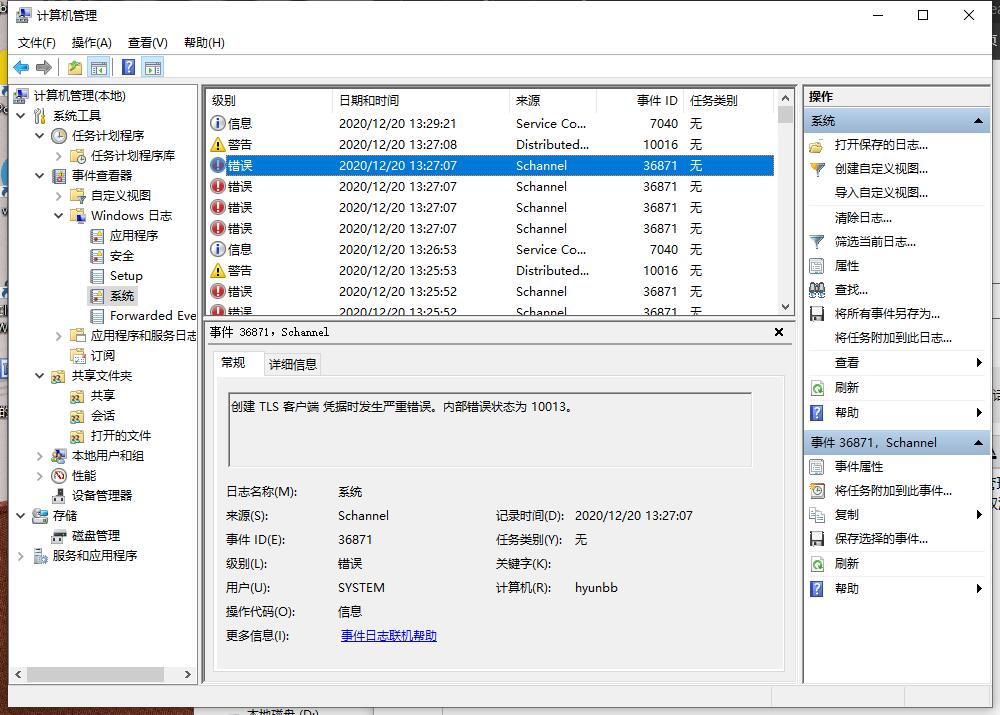Open the 文件(F) menu

tap(36, 43)
